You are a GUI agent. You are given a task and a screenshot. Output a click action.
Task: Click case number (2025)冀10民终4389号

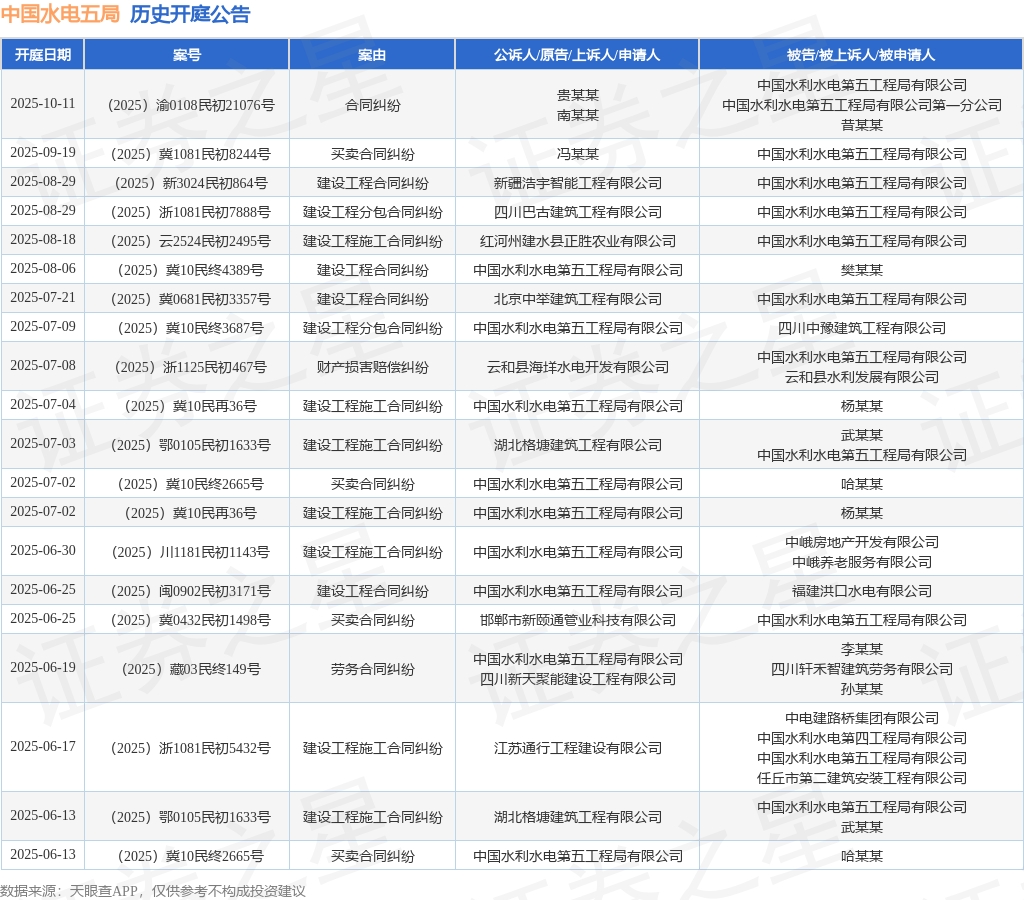[x=191, y=270]
